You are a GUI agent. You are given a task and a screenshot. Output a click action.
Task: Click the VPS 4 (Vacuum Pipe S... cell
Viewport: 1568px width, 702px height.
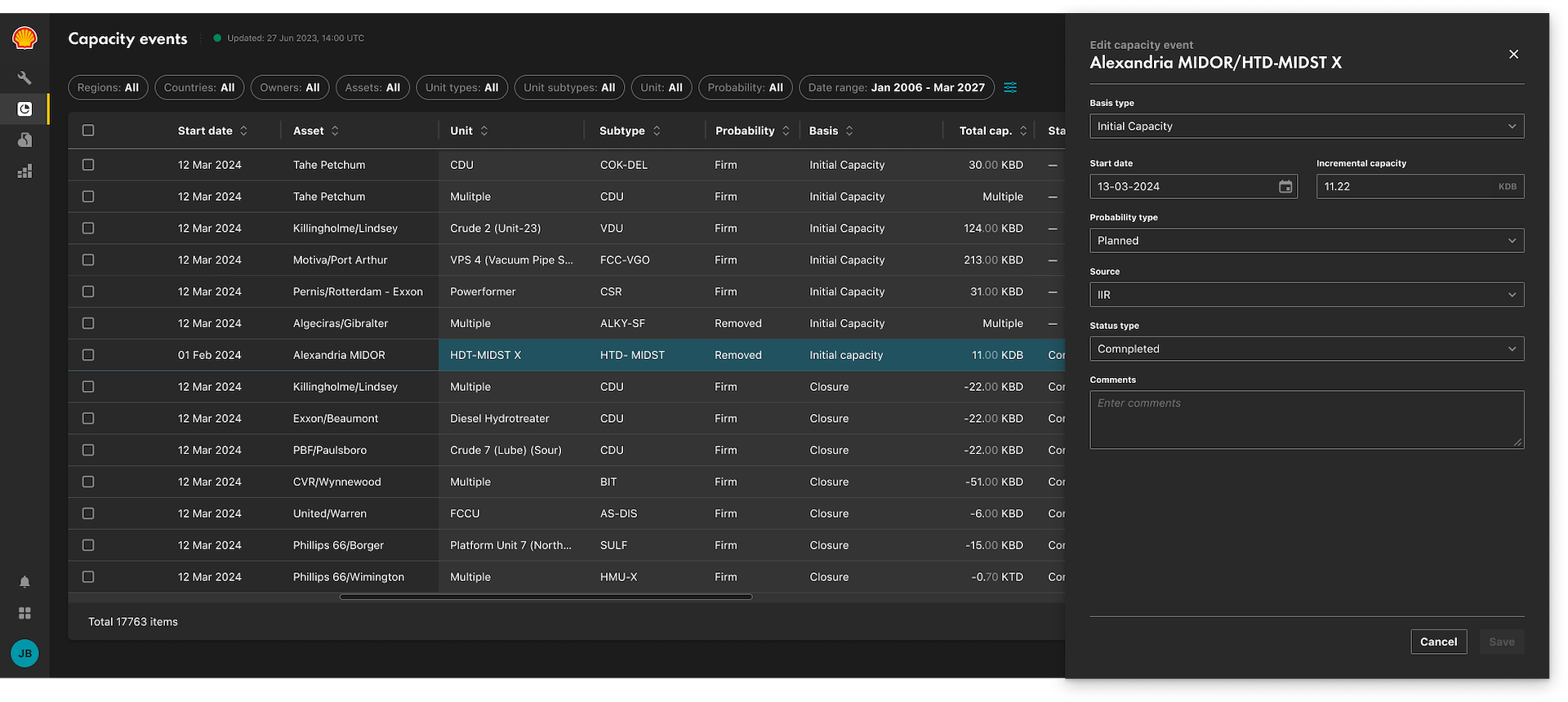point(511,260)
